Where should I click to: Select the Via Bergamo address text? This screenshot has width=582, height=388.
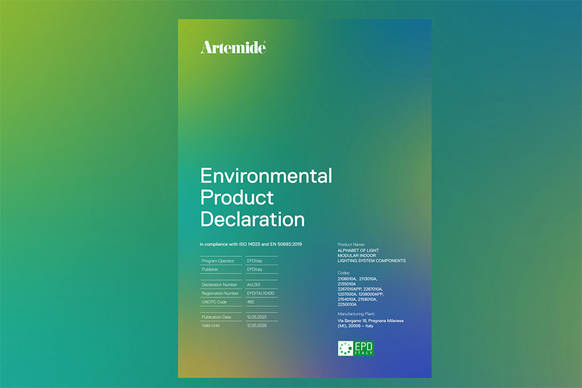370,323
